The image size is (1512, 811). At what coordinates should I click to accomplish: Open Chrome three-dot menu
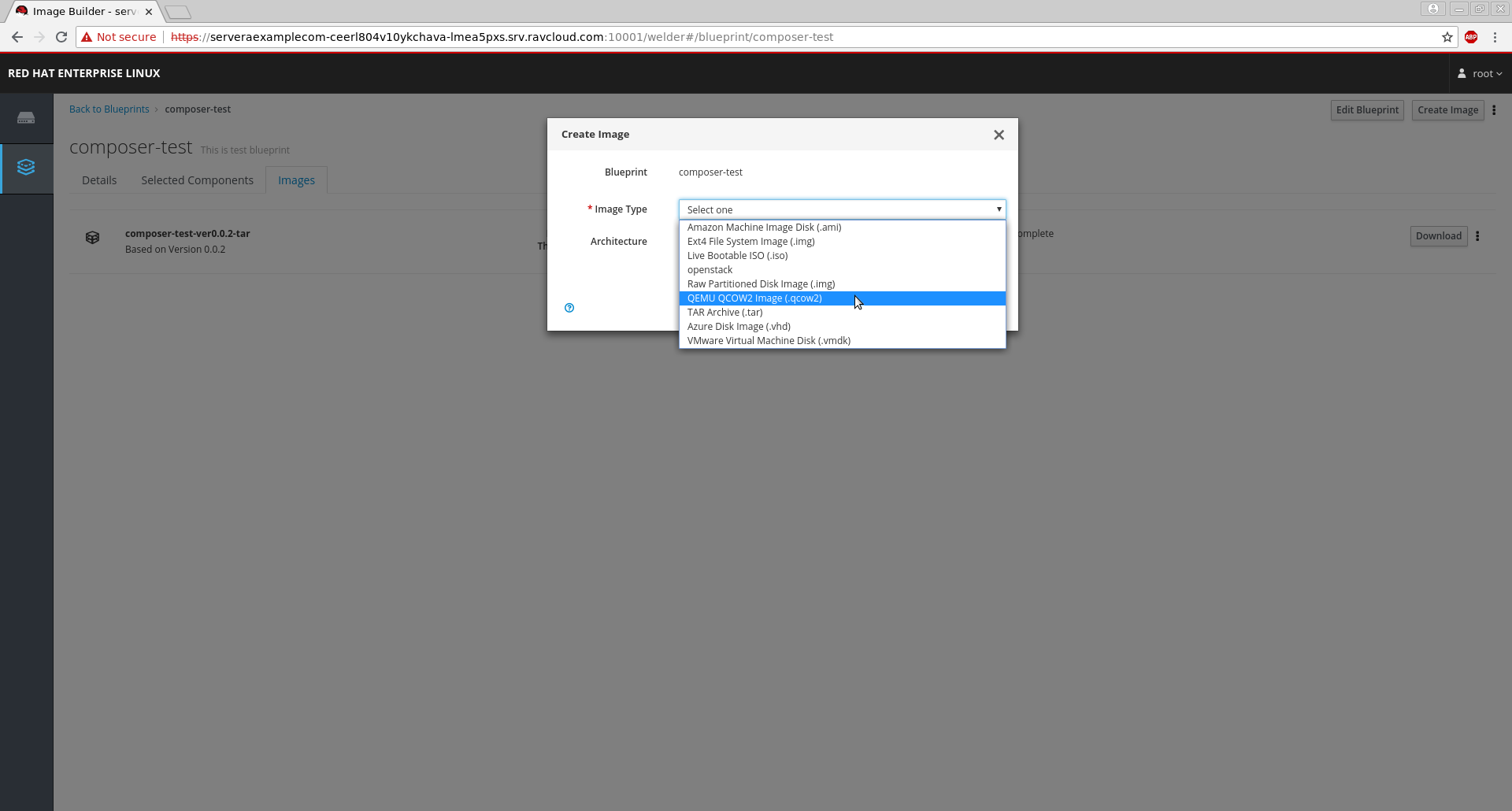pos(1495,37)
